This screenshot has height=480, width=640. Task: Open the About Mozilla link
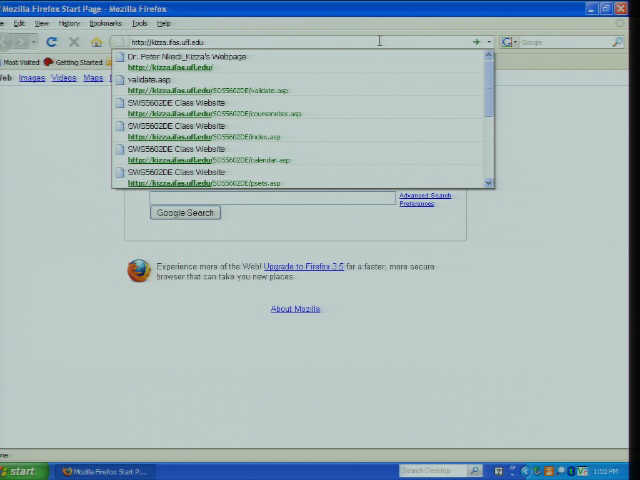pos(295,309)
